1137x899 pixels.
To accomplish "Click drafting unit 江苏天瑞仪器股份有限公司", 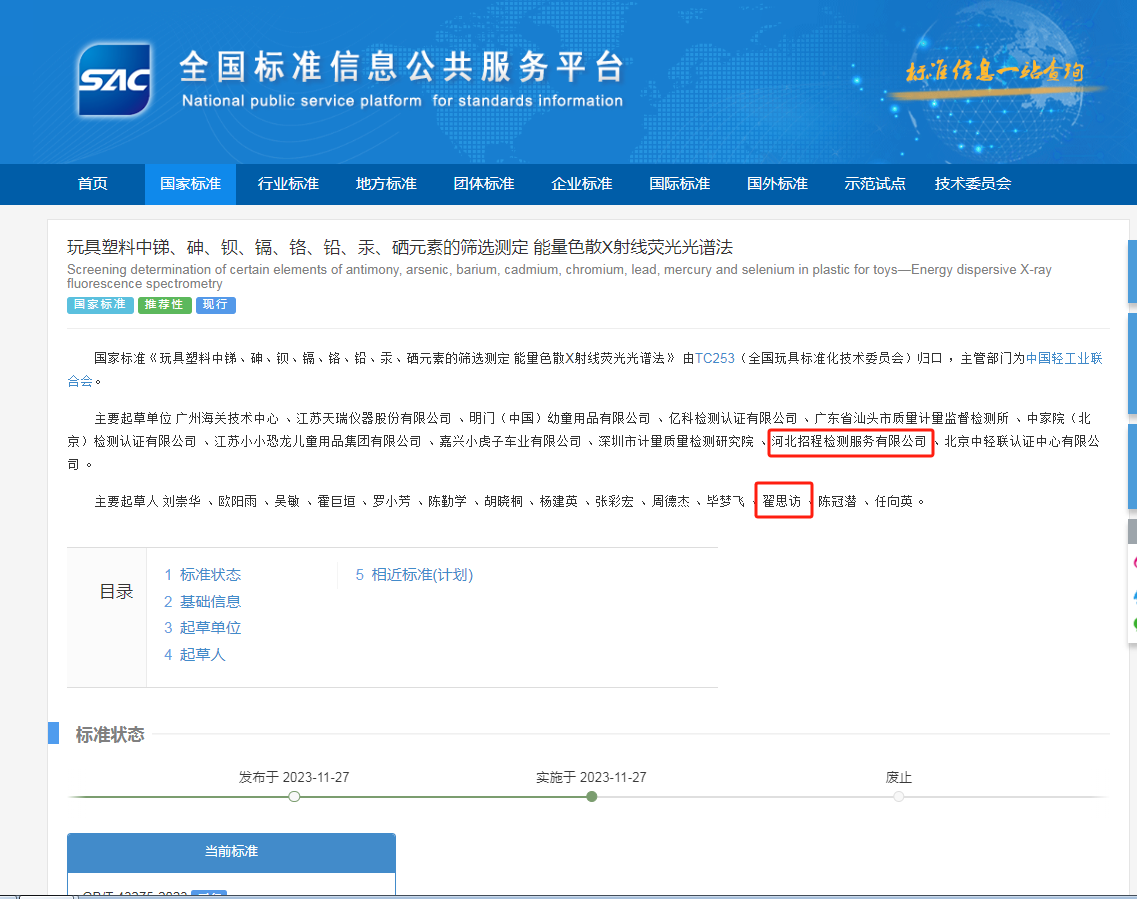I will tap(373, 418).
